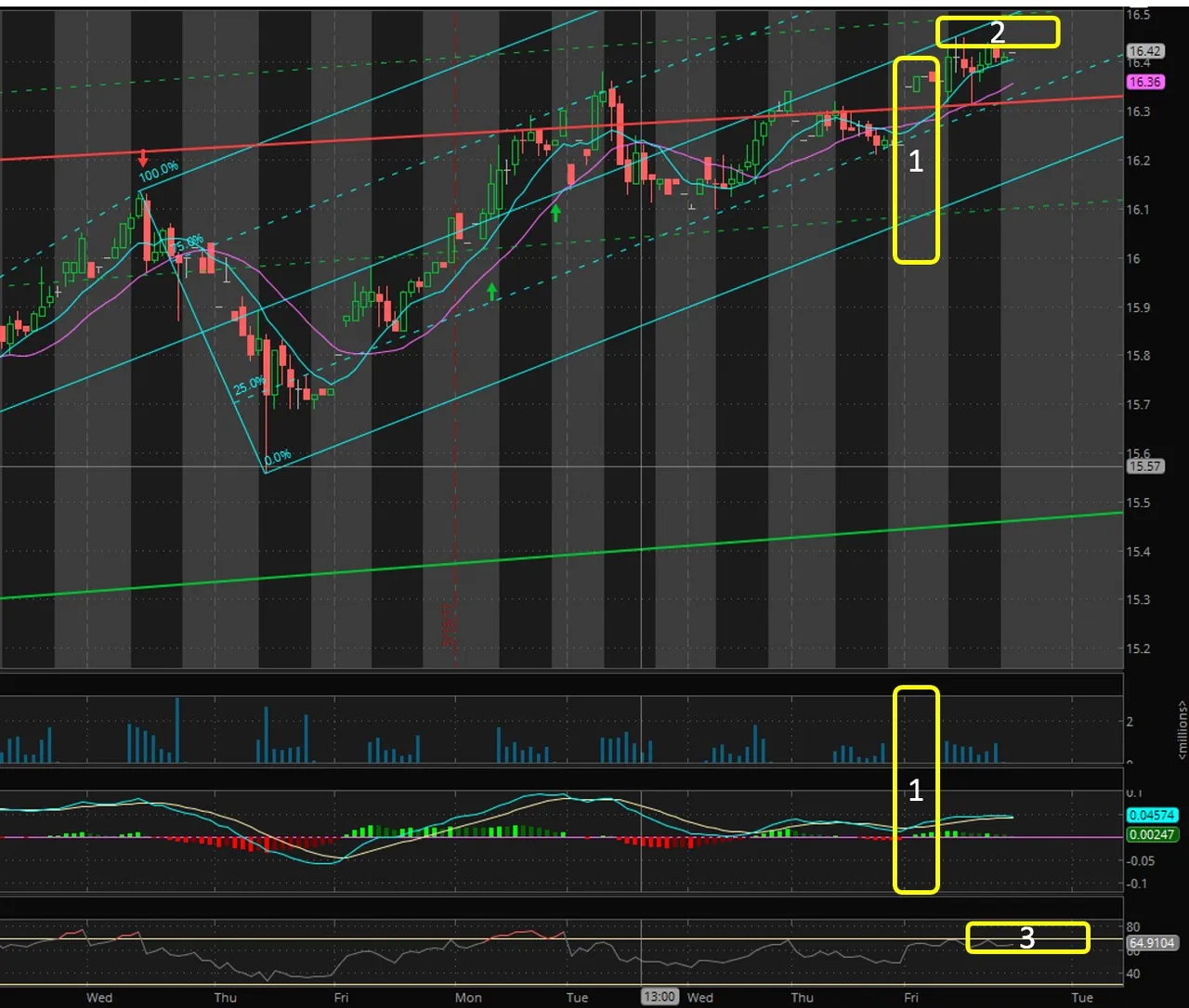Click the 15.8 price axis label
Image resolution: width=1189 pixels, height=1008 pixels.
click(x=1138, y=356)
